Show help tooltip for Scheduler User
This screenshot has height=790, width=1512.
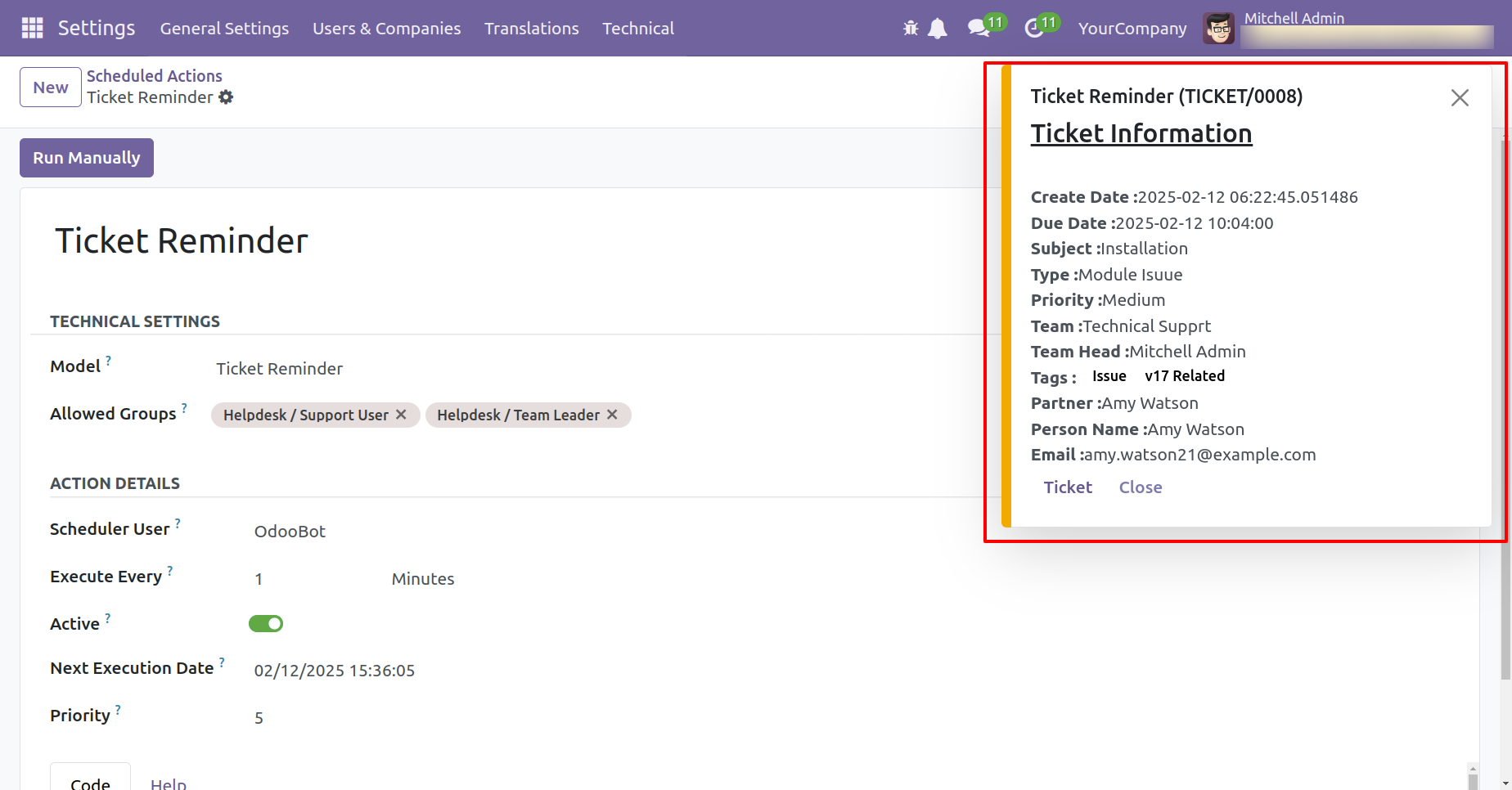tap(178, 523)
